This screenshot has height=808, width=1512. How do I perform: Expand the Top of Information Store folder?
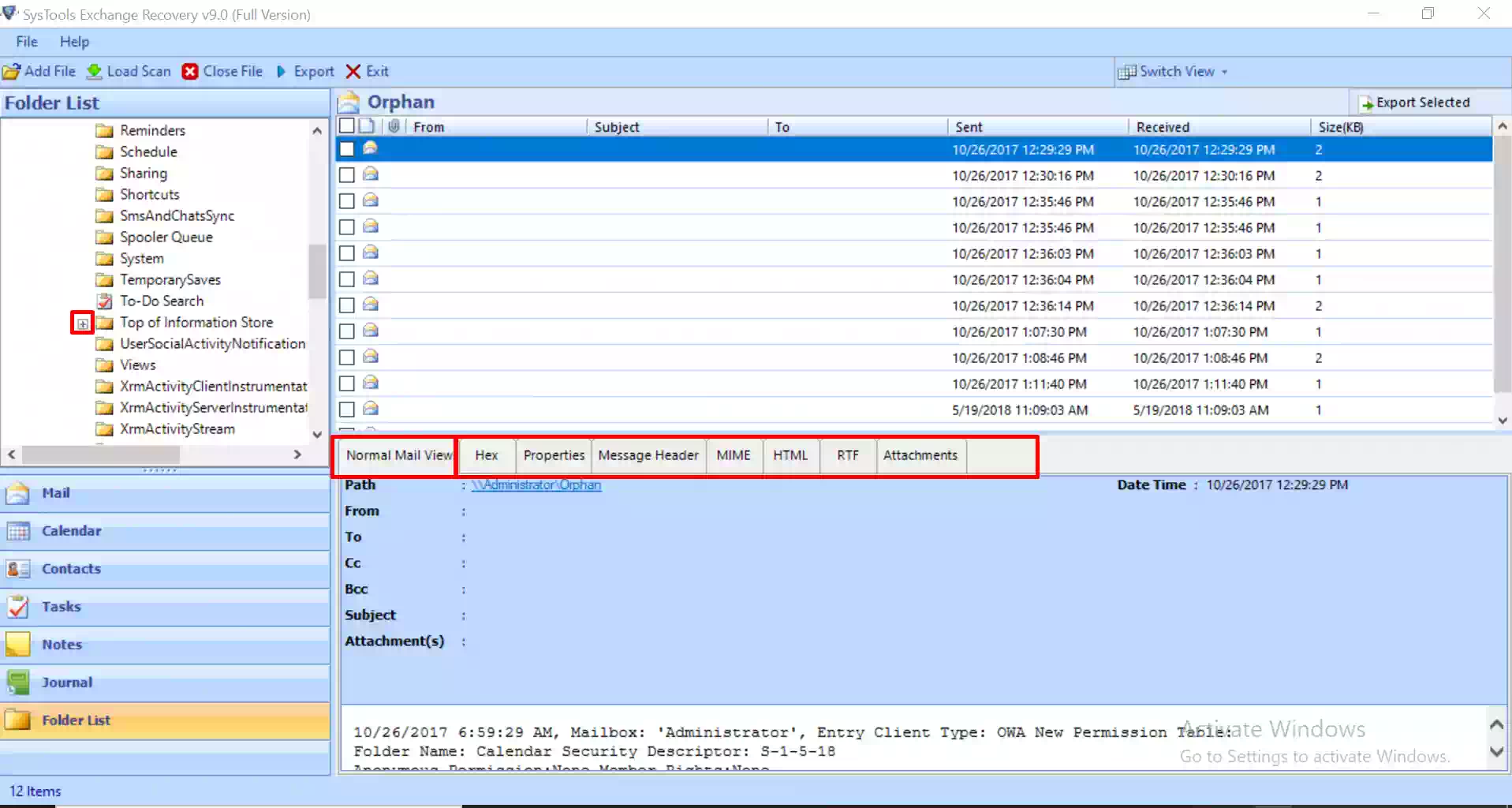point(82,324)
